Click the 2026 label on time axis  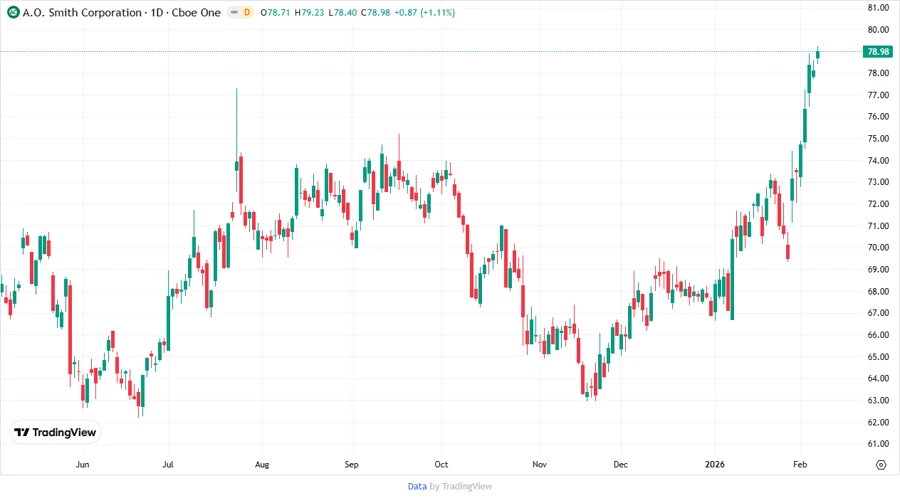(715, 464)
